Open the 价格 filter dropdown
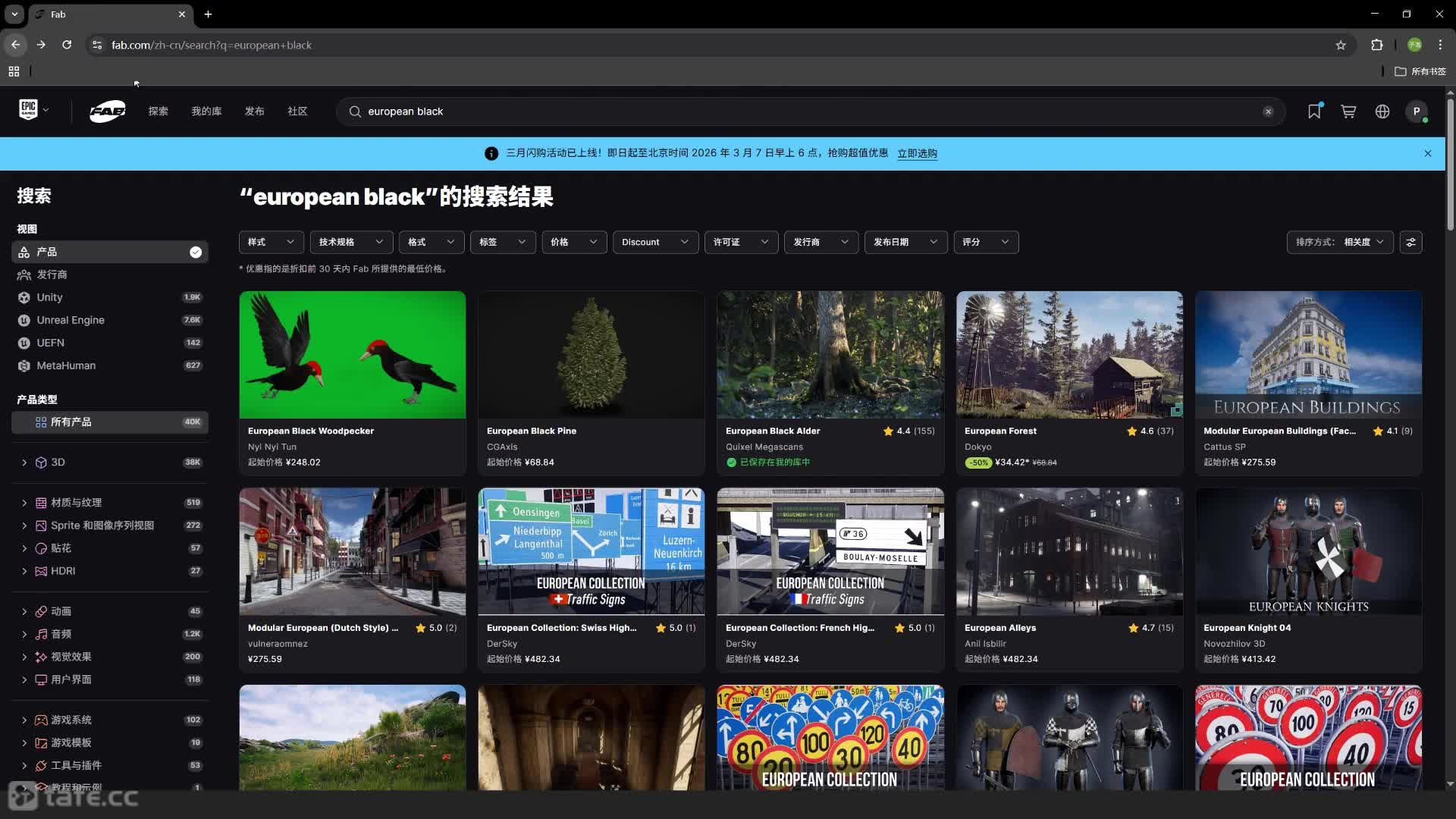This screenshot has width=1456, height=819. coord(573,242)
